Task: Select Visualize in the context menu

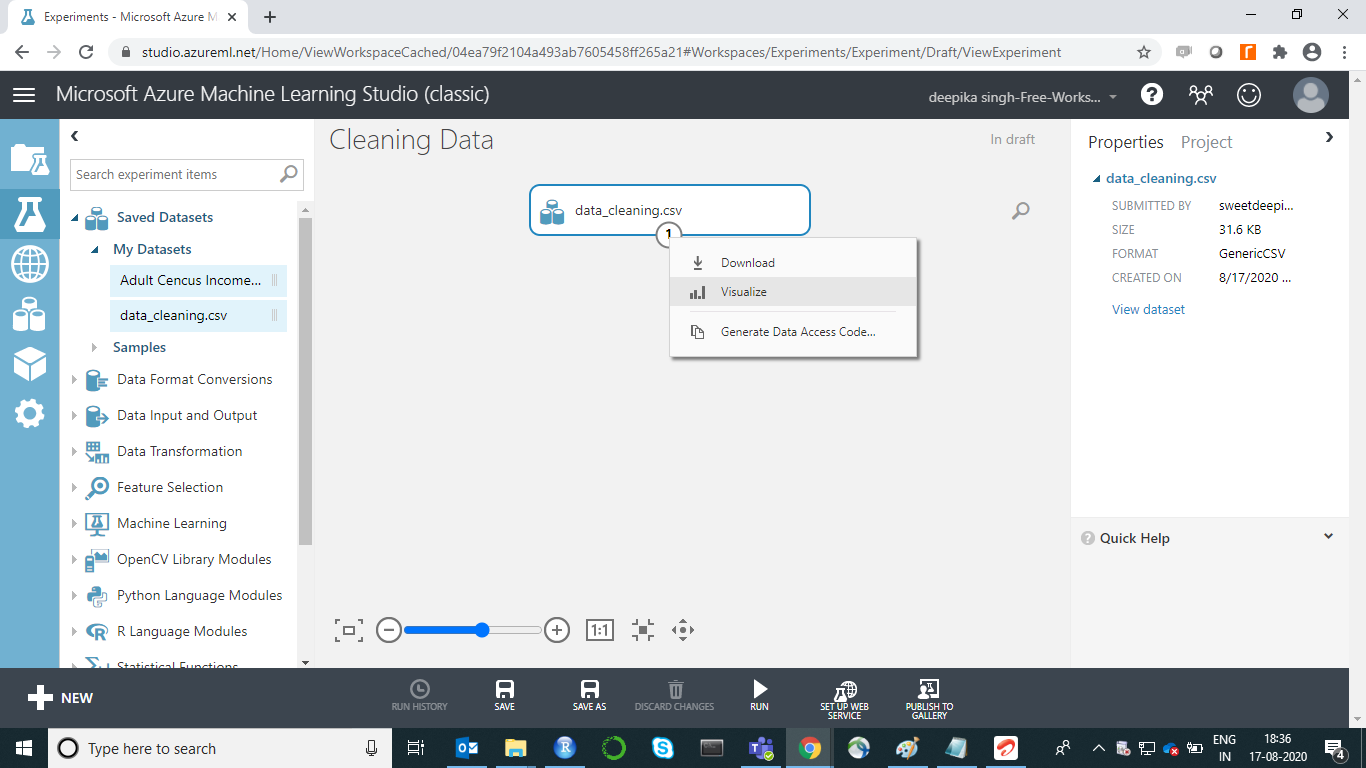Action: coord(793,292)
